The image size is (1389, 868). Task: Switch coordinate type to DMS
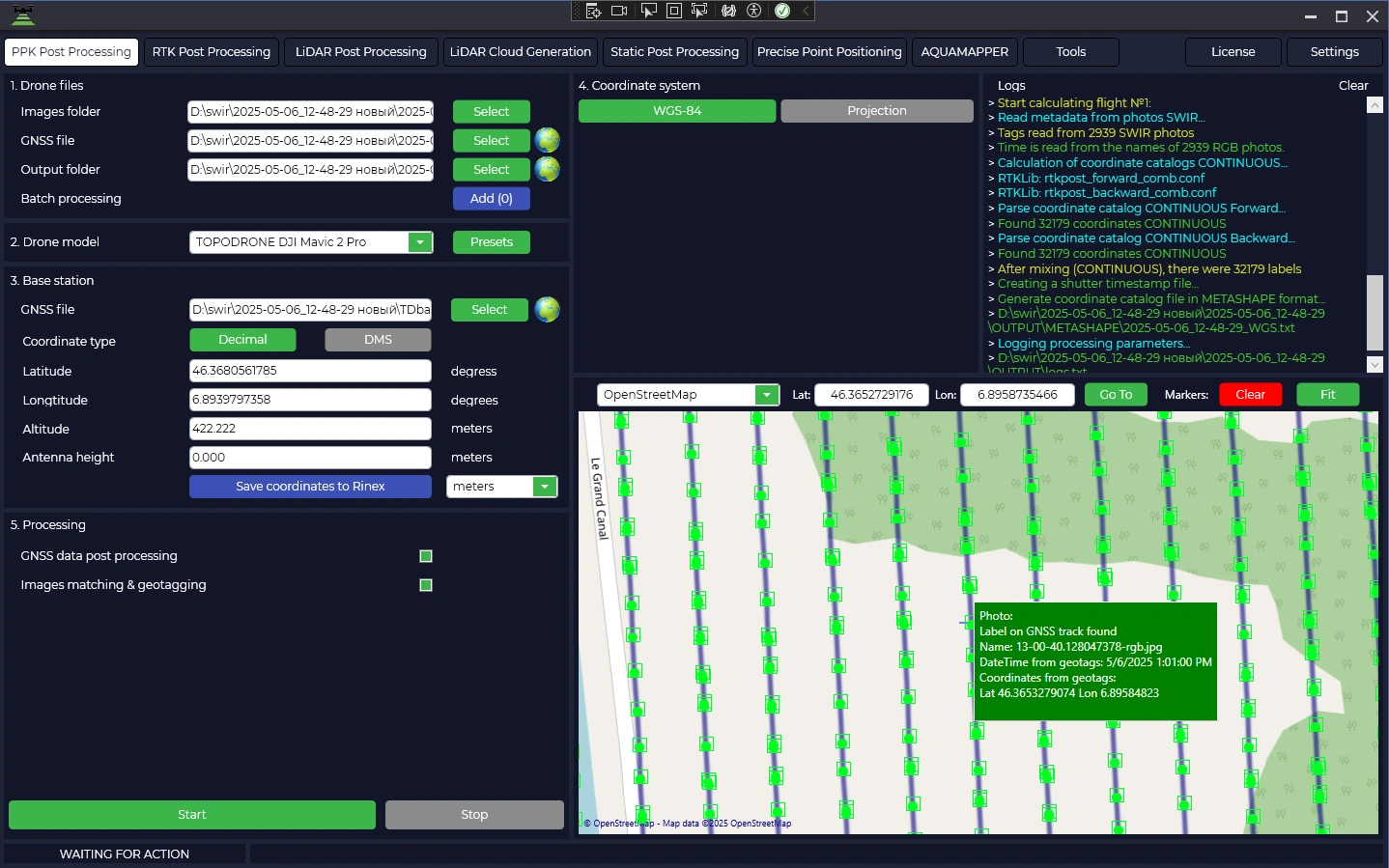tap(378, 340)
